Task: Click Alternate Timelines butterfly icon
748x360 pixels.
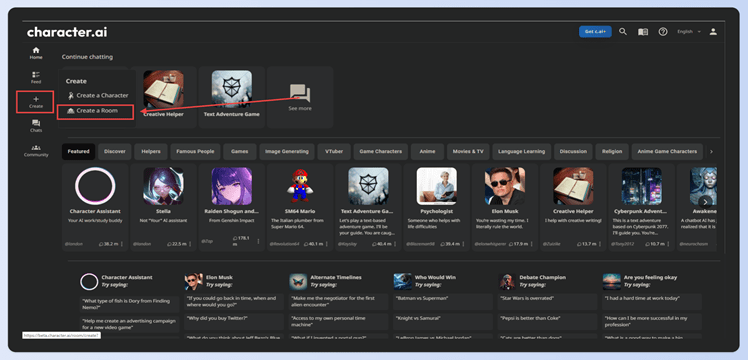Action: click(298, 281)
